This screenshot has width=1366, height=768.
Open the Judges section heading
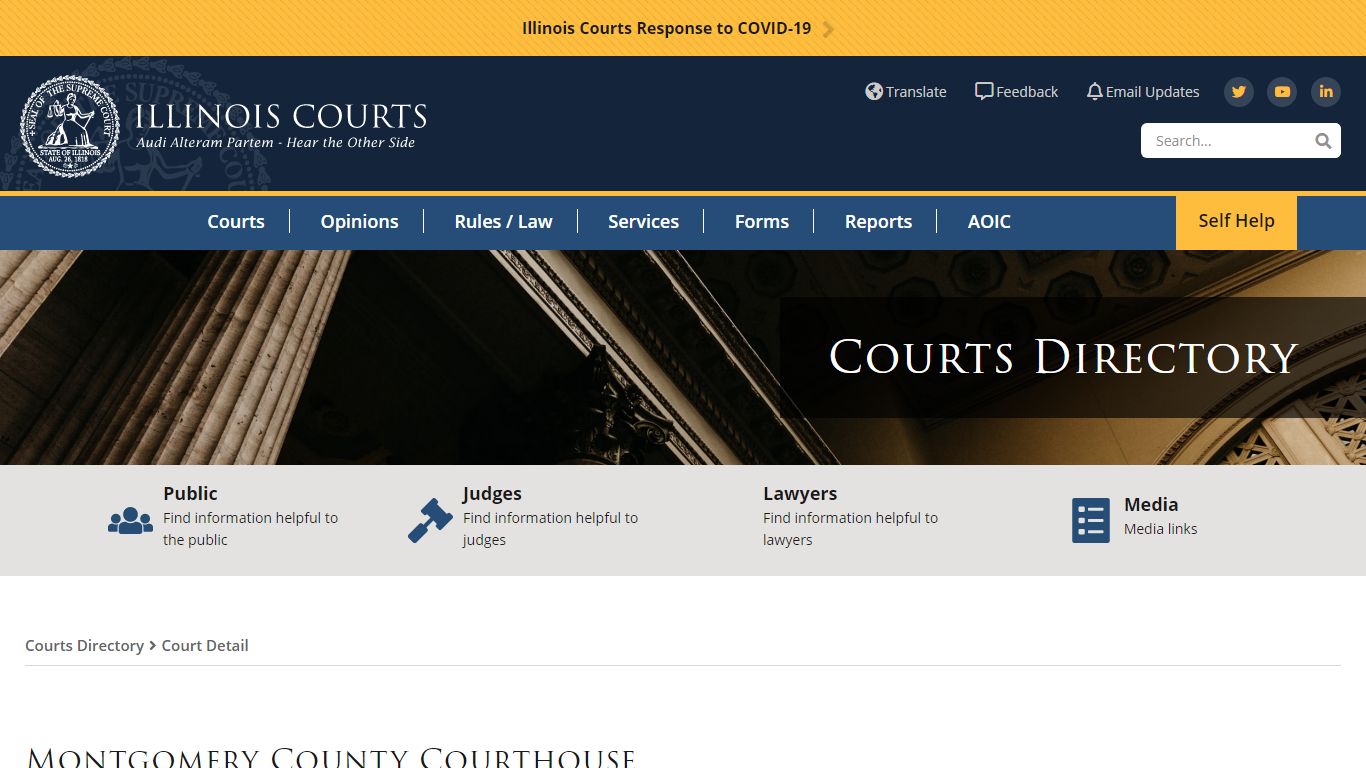coord(492,493)
